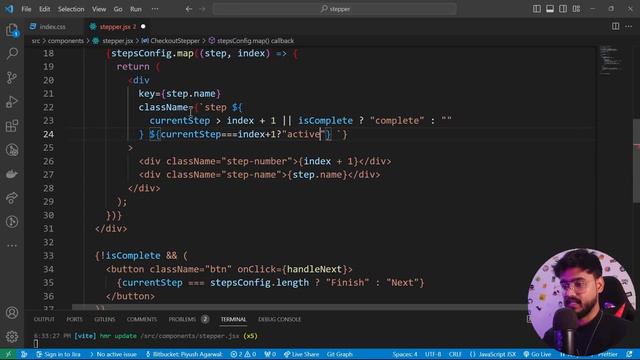Expand the src breadcrumb
Screen dimensions: 640x360
pyautogui.click(x=36, y=41)
